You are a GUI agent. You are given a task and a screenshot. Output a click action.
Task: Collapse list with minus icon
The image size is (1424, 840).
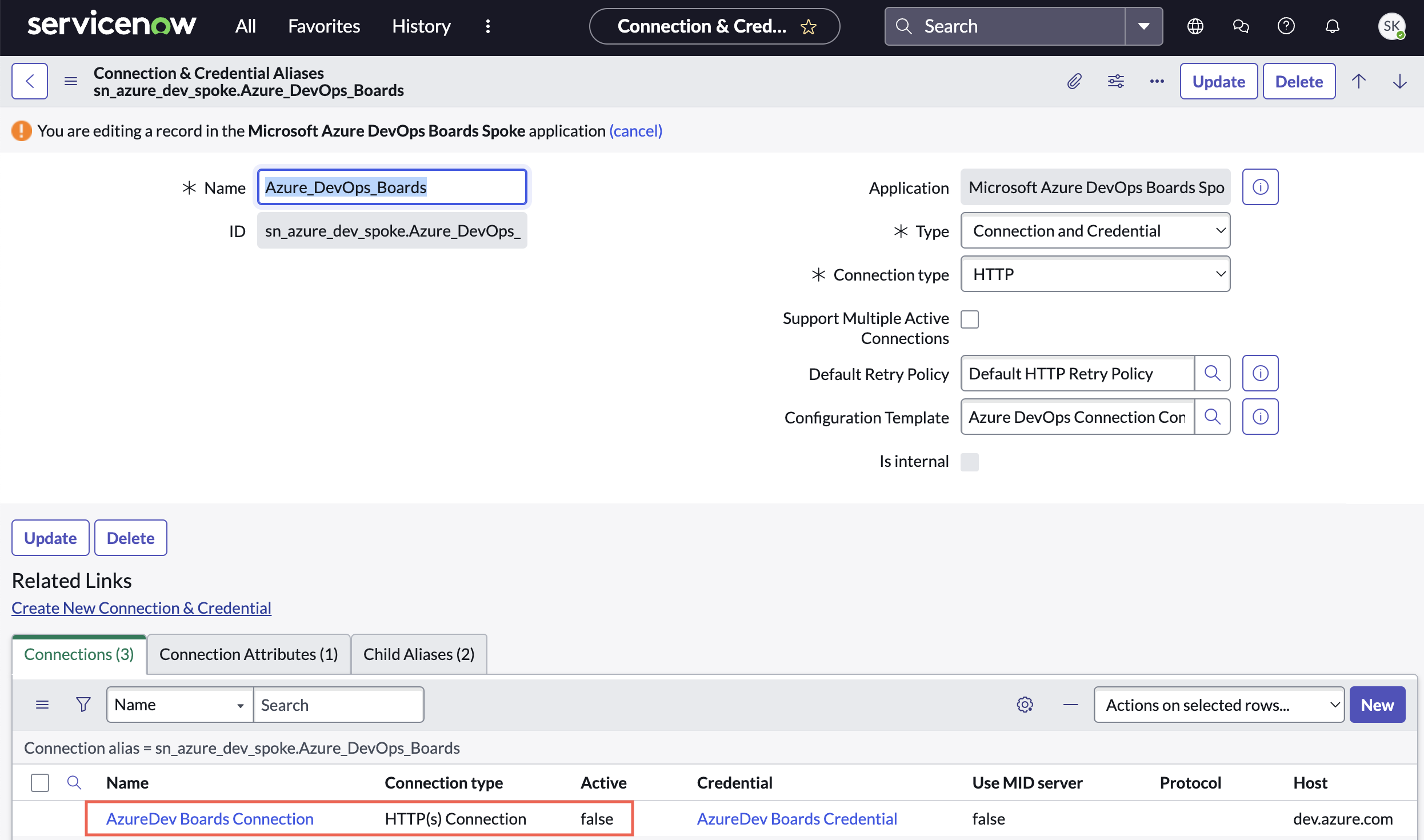tap(1071, 705)
